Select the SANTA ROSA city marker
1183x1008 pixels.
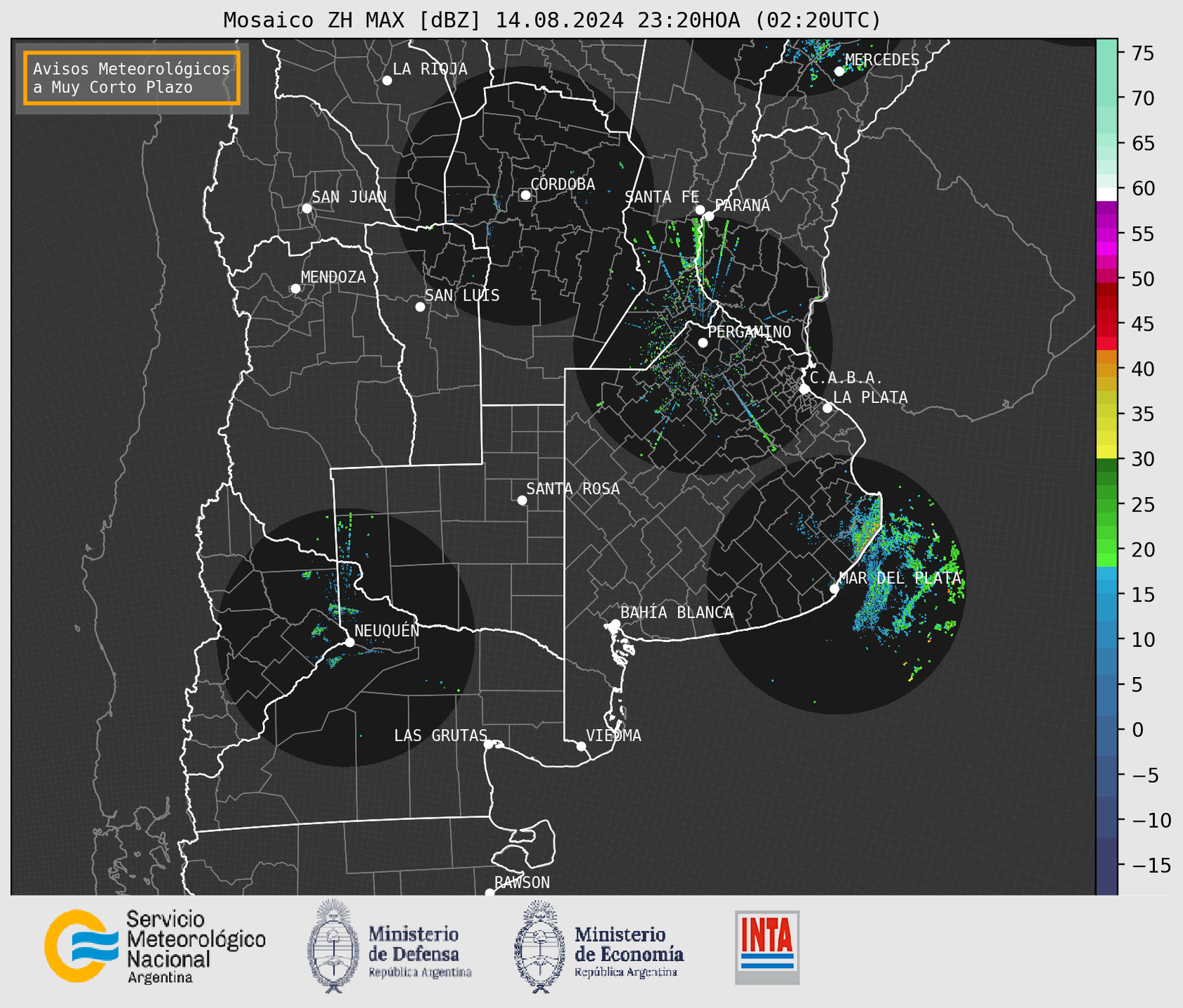pos(522,500)
